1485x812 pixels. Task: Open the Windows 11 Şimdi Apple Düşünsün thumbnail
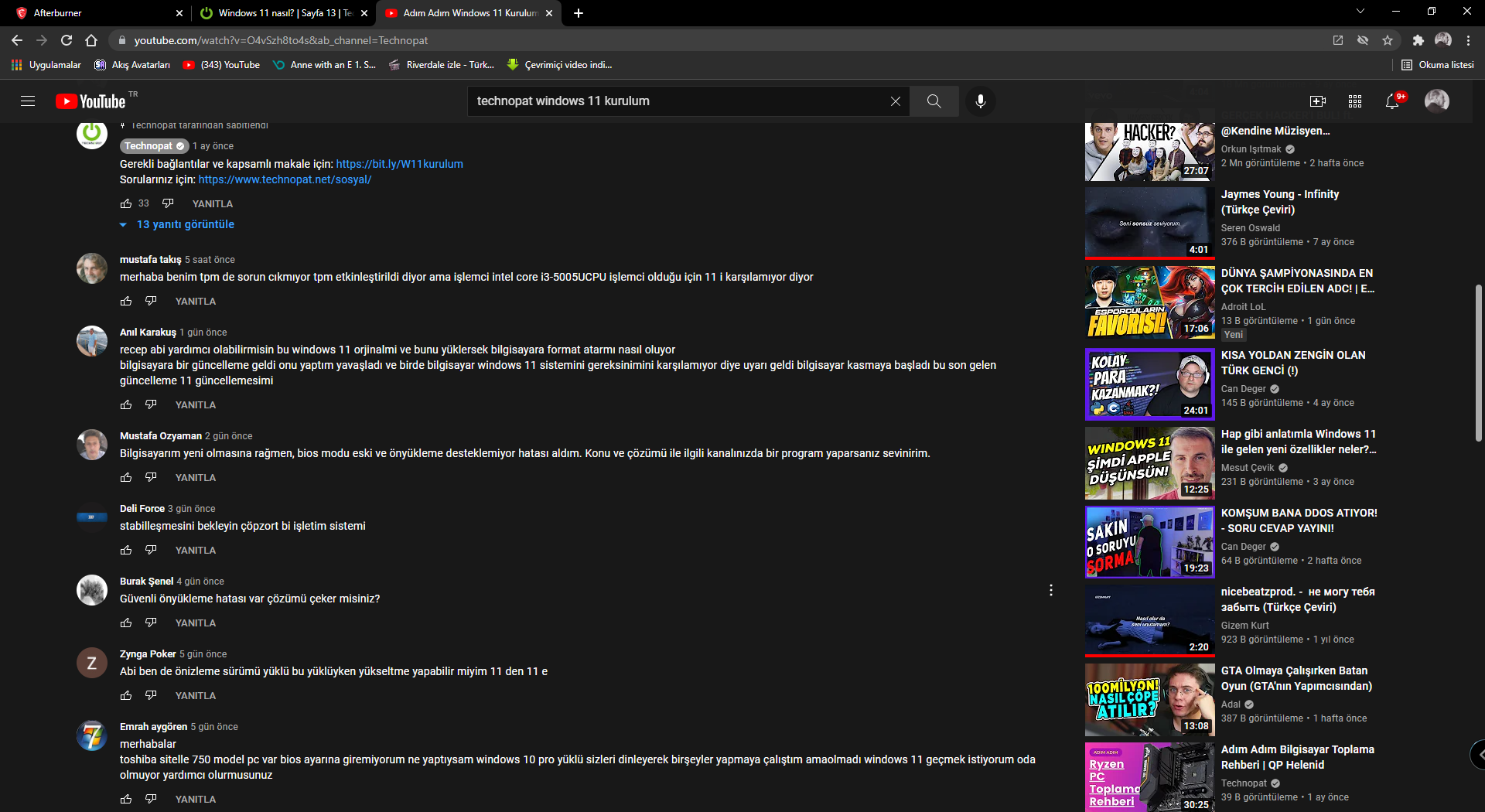point(1150,463)
